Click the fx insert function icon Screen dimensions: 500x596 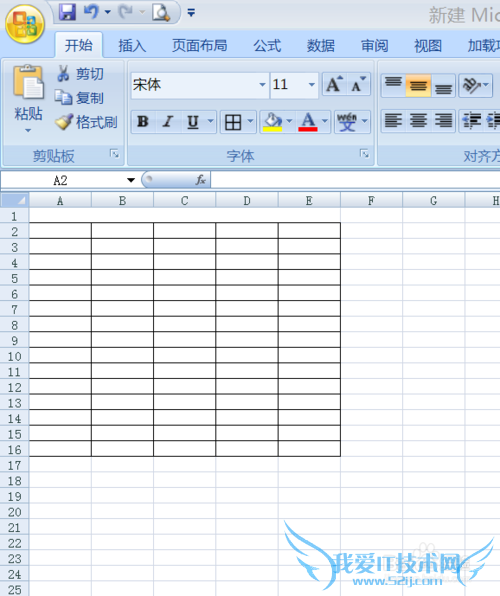coord(201,180)
